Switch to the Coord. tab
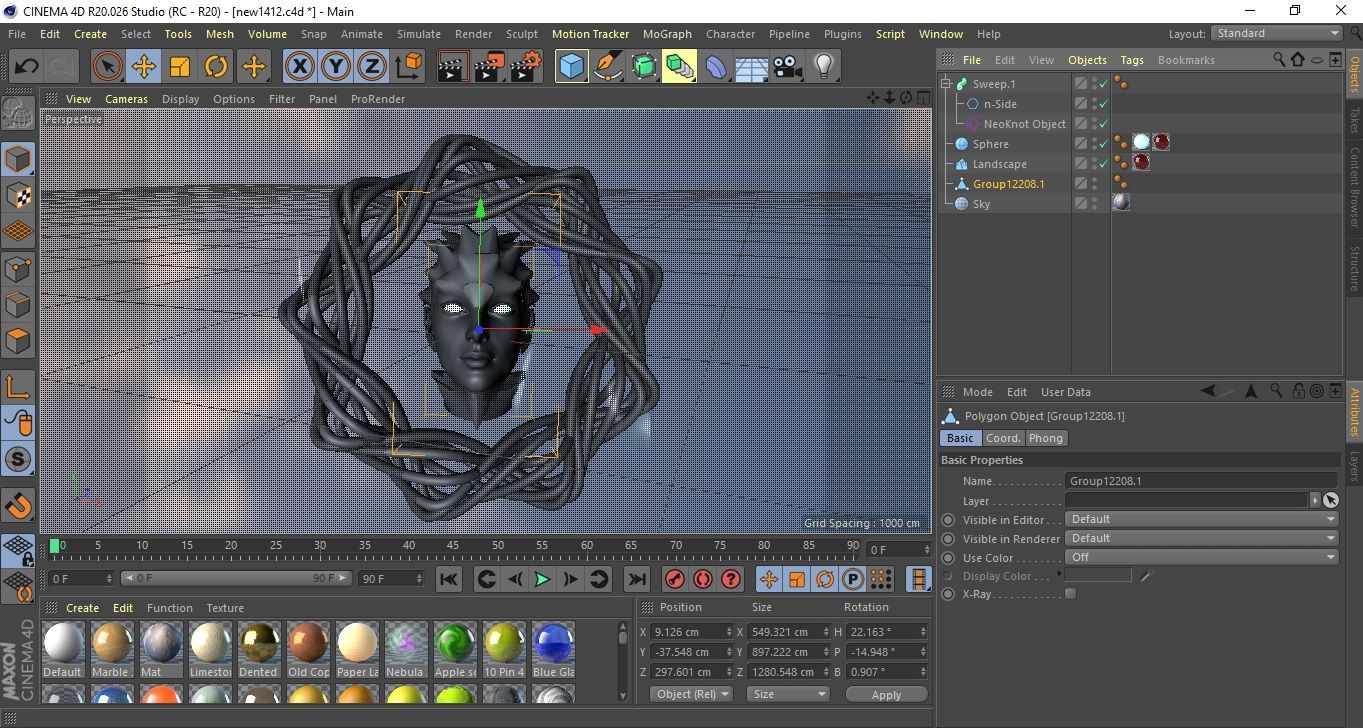 click(x=1003, y=438)
